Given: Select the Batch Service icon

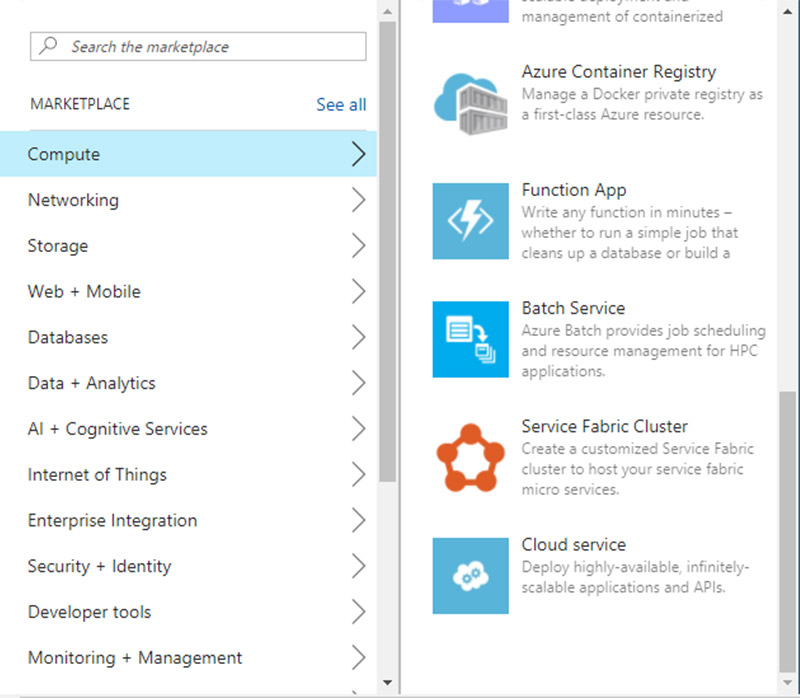Looking at the screenshot, I should 470,339.
